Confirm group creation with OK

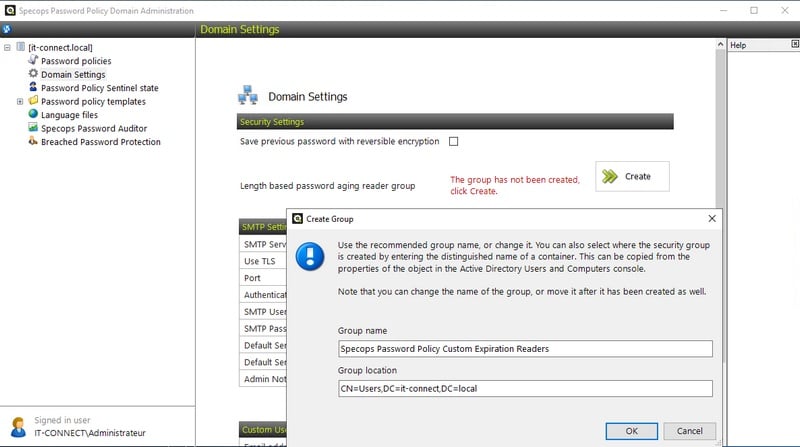(x=631, y=431)
